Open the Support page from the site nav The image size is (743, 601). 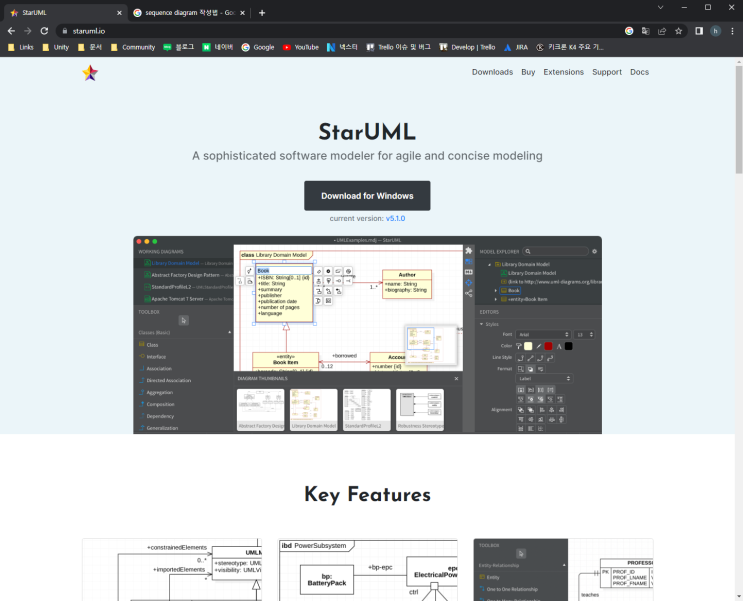(607, 72)
